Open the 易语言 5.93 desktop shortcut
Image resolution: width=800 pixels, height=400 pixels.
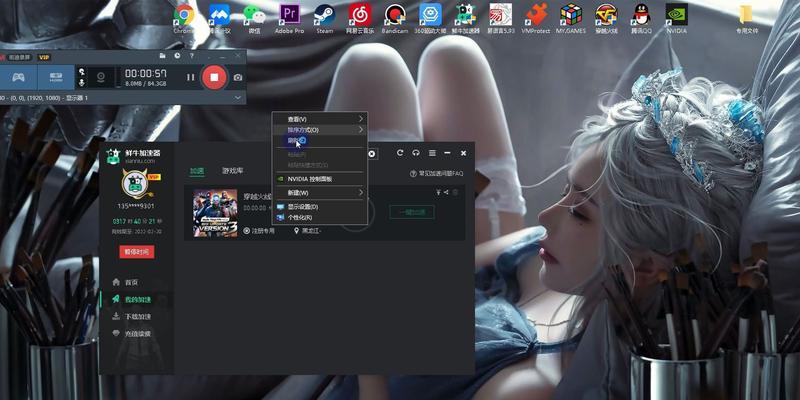[501, 18]
